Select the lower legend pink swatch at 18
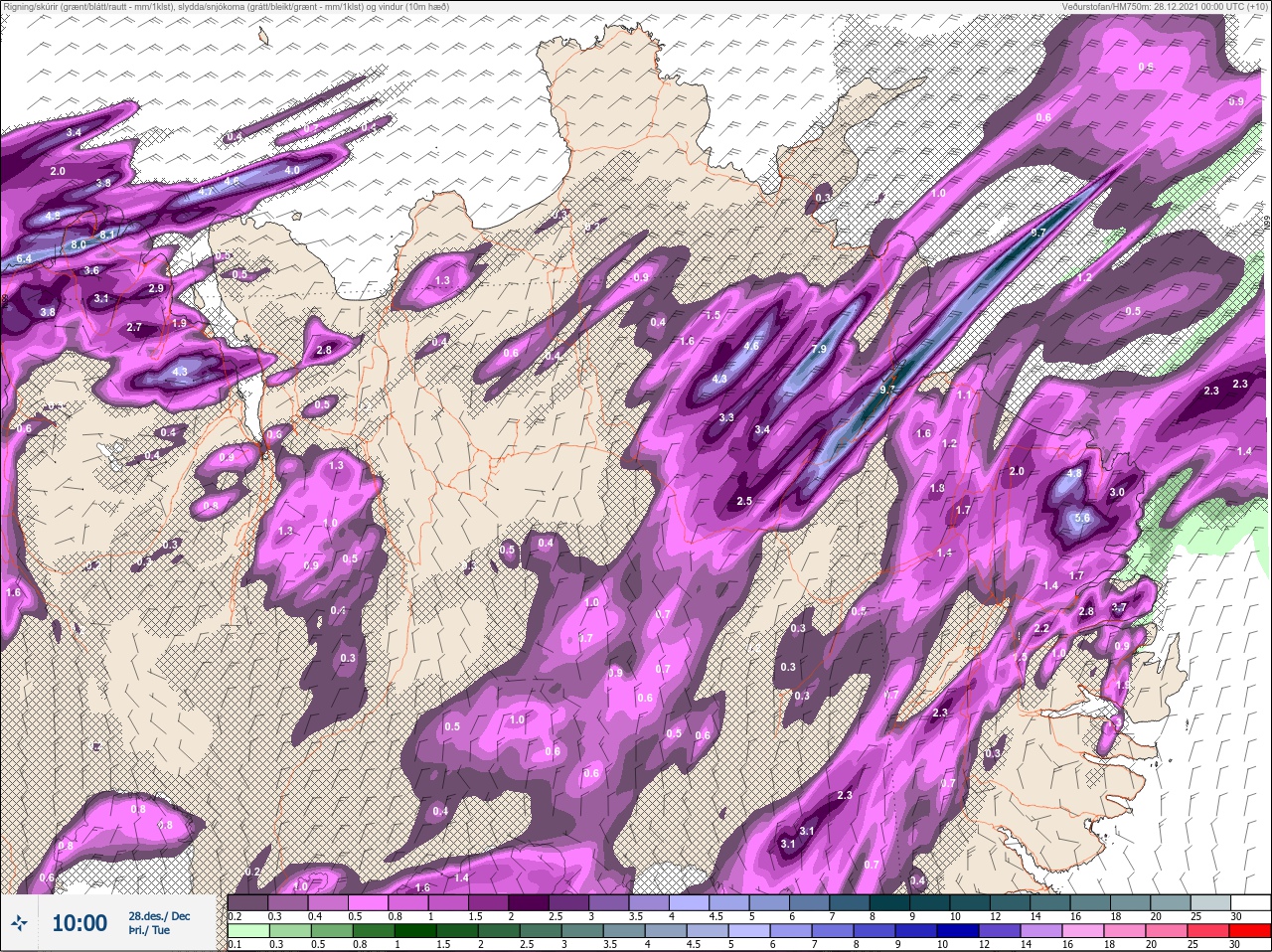The width and height of the screenshot is (1272, 952). [1126, 931]
